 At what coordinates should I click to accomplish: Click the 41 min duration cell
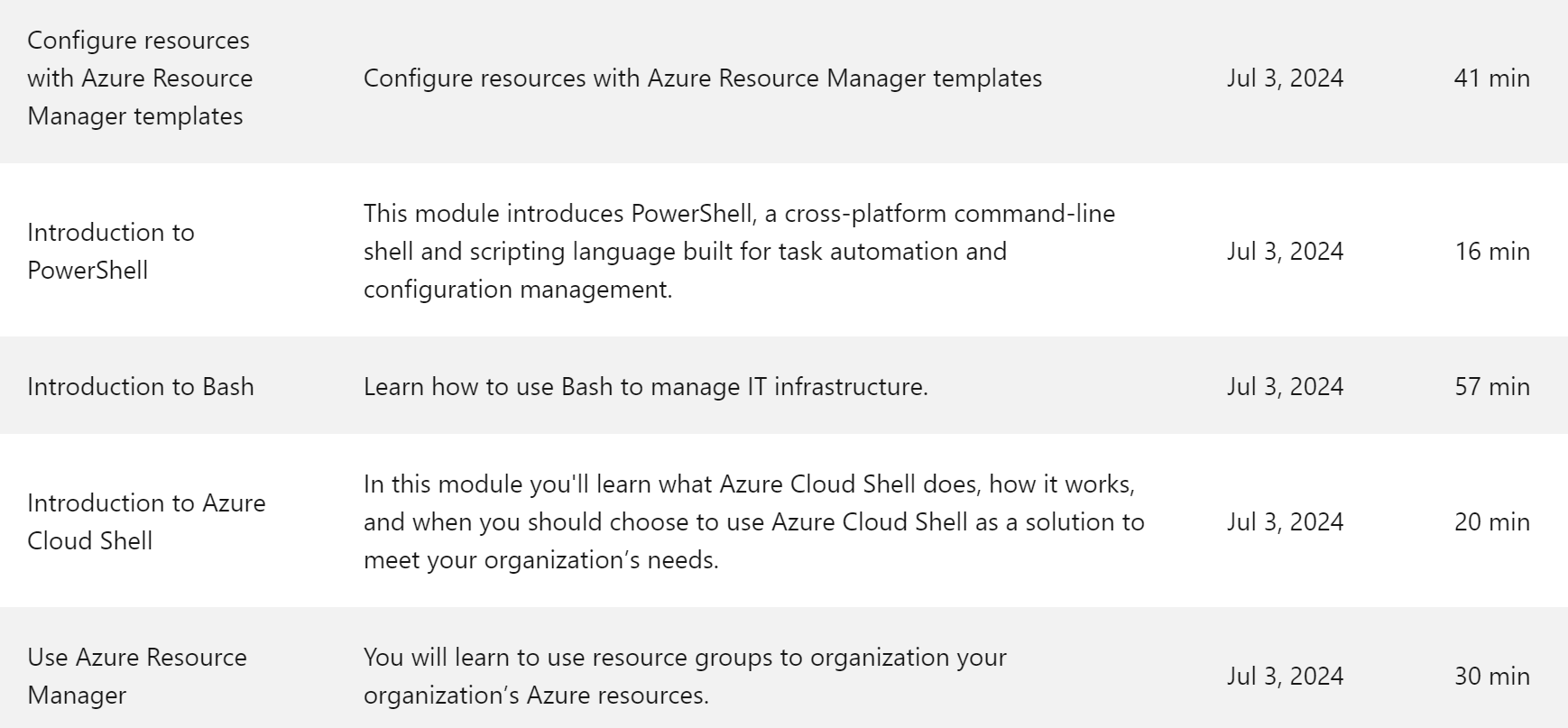pyautogui.click(x=1492, y=78)
